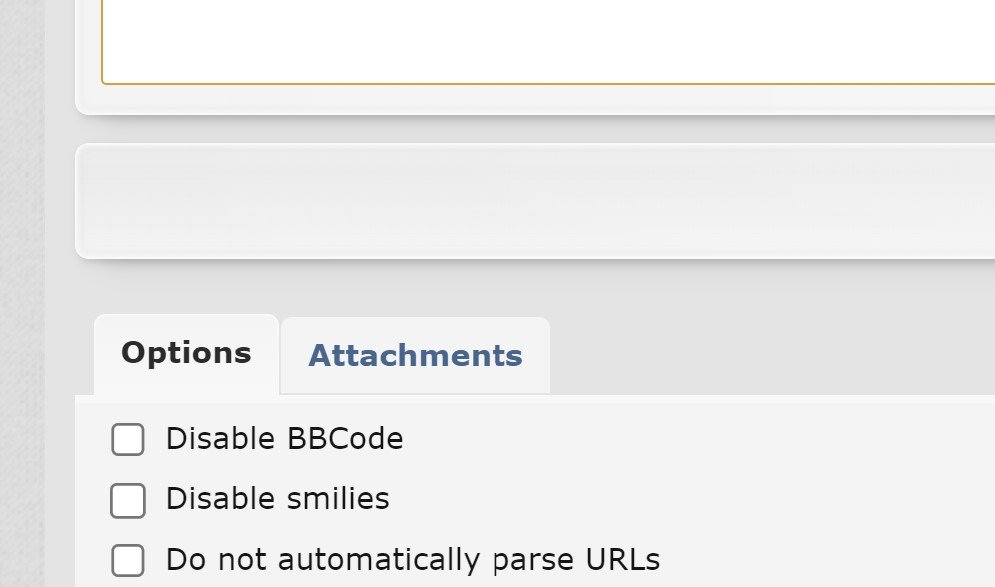995x587 pixels.
Task: Toggle BBCode off using its square box
Action: 128,439
